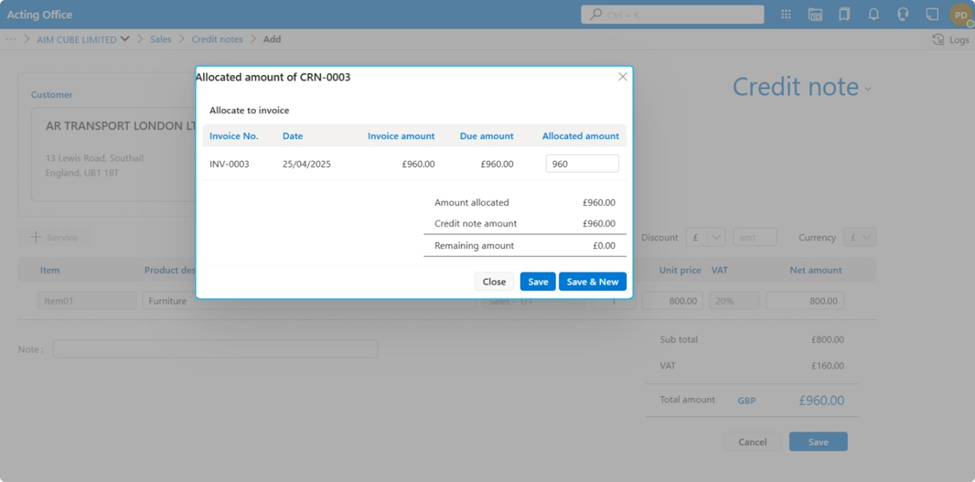The height and width of the screenshot is (482, 975).
Task: Navigate to Credit notes breadcrumb
Action: 217,40
